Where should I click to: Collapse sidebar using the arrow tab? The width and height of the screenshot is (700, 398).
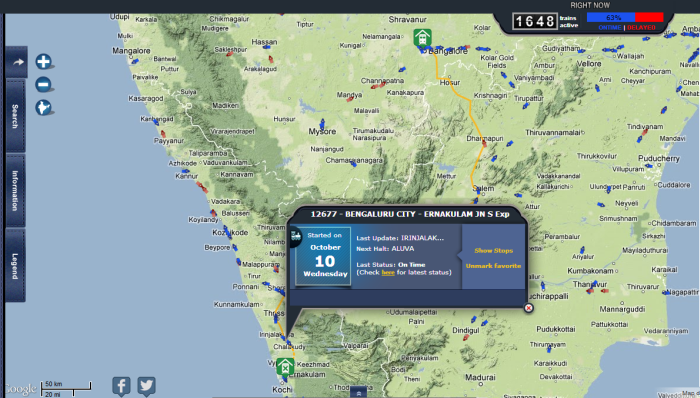(x=17, y=62)
